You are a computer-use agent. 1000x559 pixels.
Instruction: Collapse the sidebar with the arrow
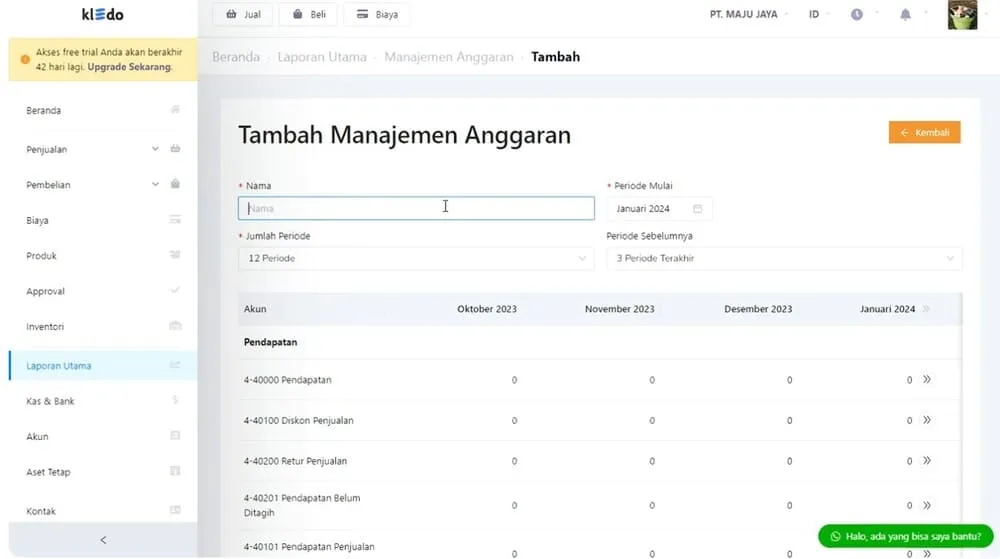103,540
